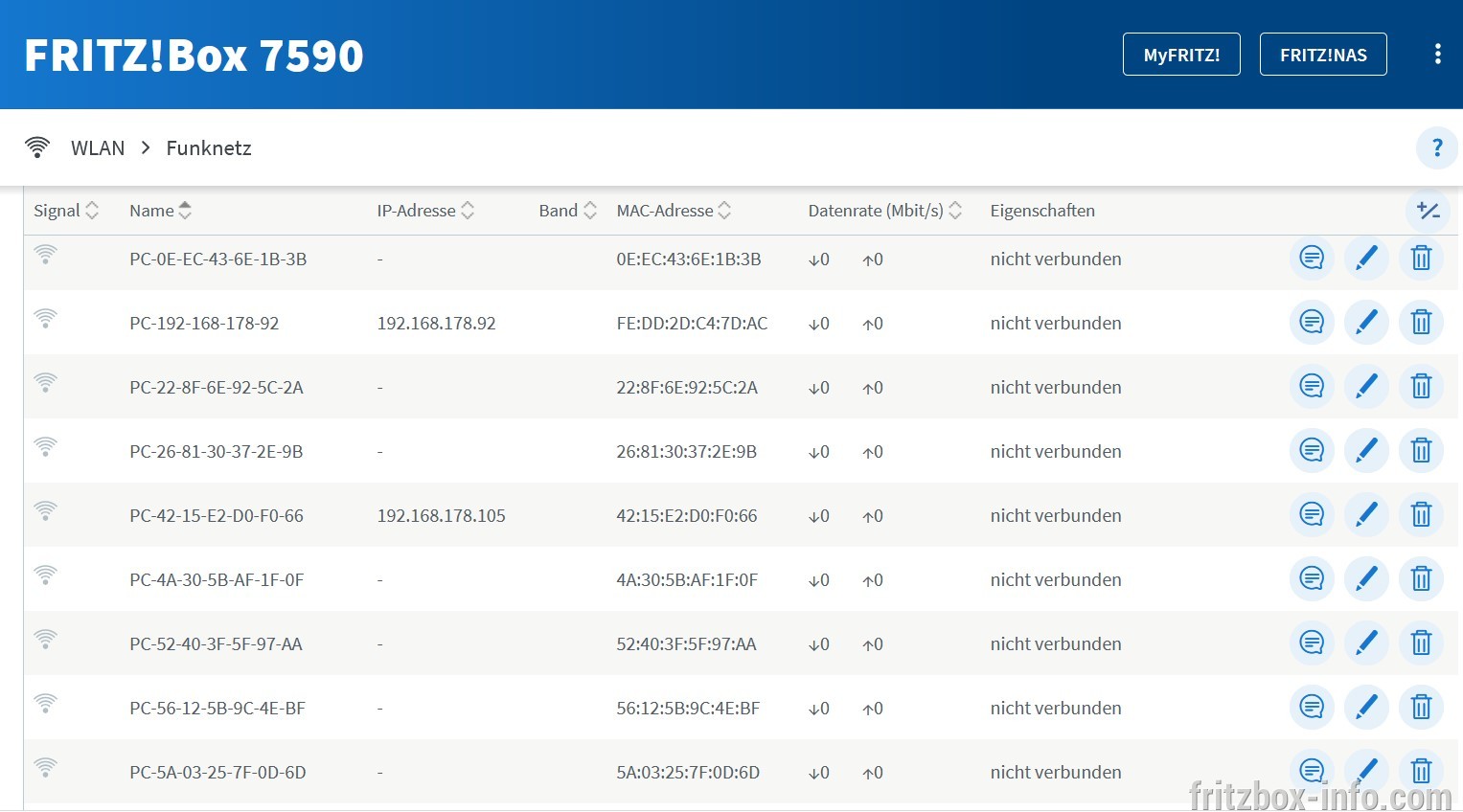Screen dimensions: 1463x812
Task: Open FRITZ!NAS from the header
Action: [1323, 55]
